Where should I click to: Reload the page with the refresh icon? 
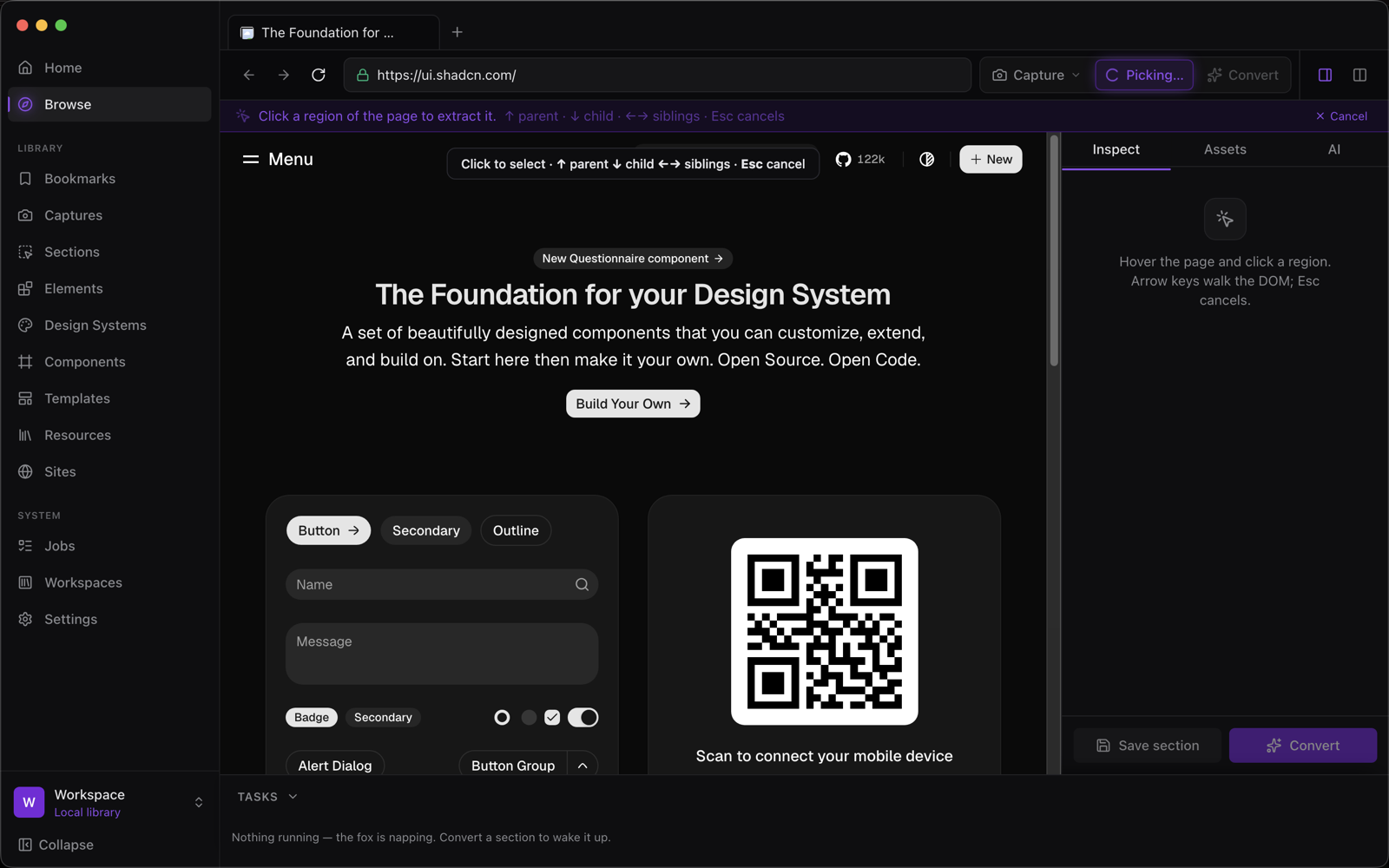tap(319, 76)
